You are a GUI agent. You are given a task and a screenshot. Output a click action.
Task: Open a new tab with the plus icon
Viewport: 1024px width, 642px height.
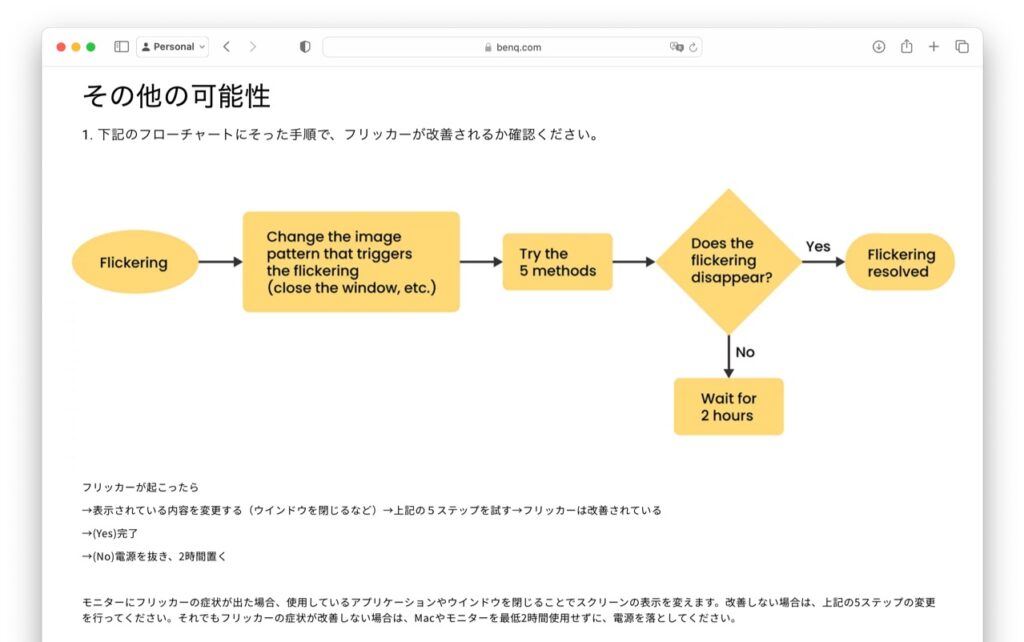934,46
